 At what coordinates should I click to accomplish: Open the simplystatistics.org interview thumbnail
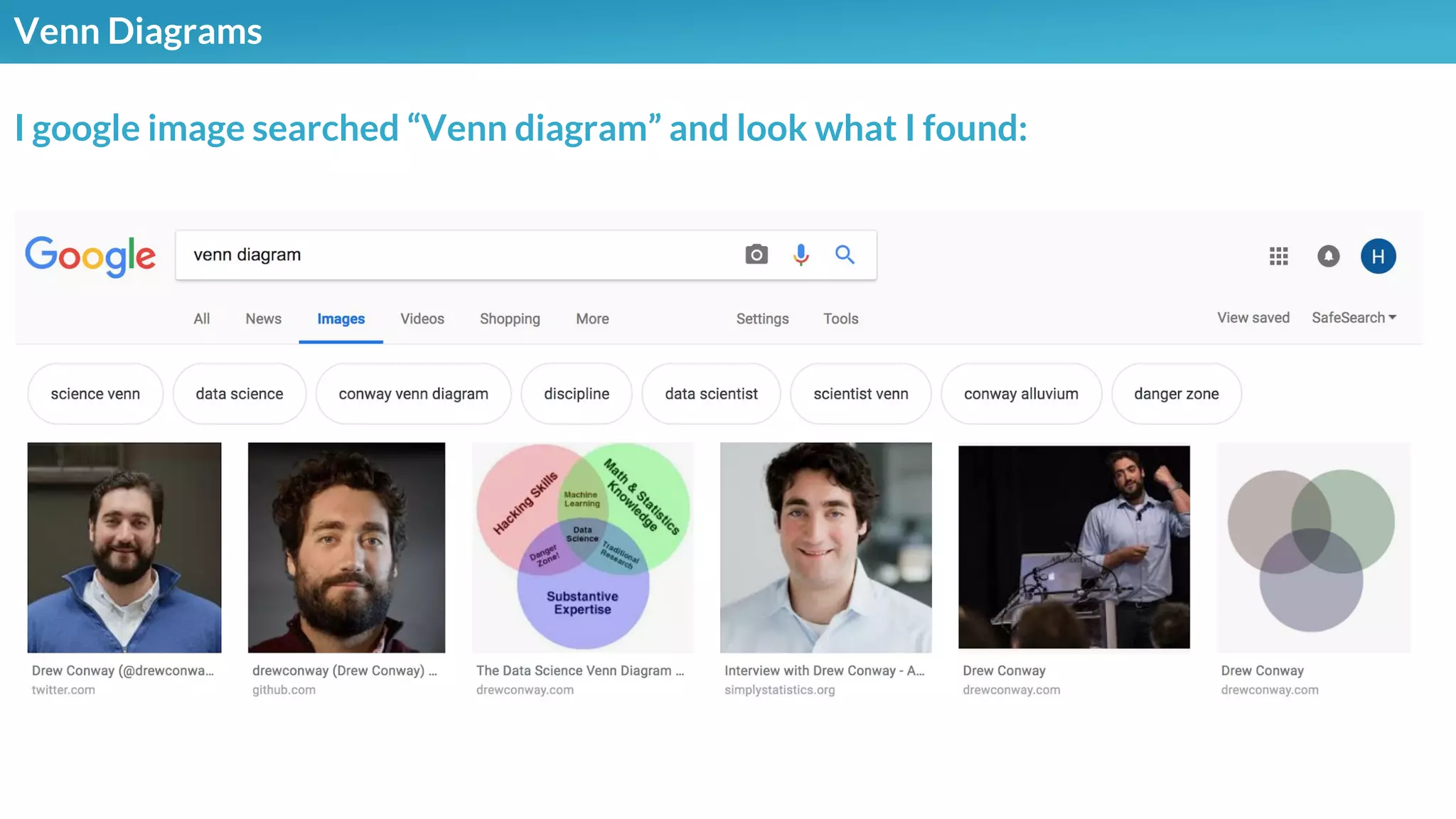pos(825,547)
